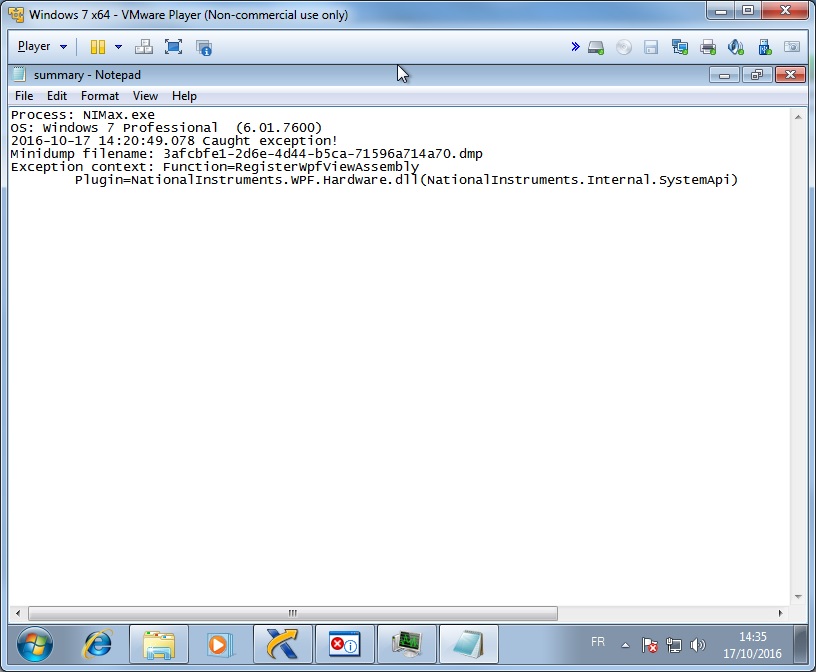Open Windows Media Player from the taskbar
The width and height of the screenshot is (816, 672).
[219, 644]
